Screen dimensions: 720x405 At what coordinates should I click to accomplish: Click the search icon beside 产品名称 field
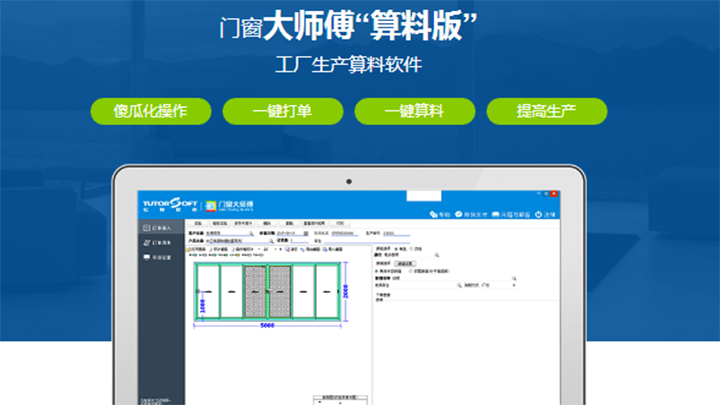click(271, 241)
